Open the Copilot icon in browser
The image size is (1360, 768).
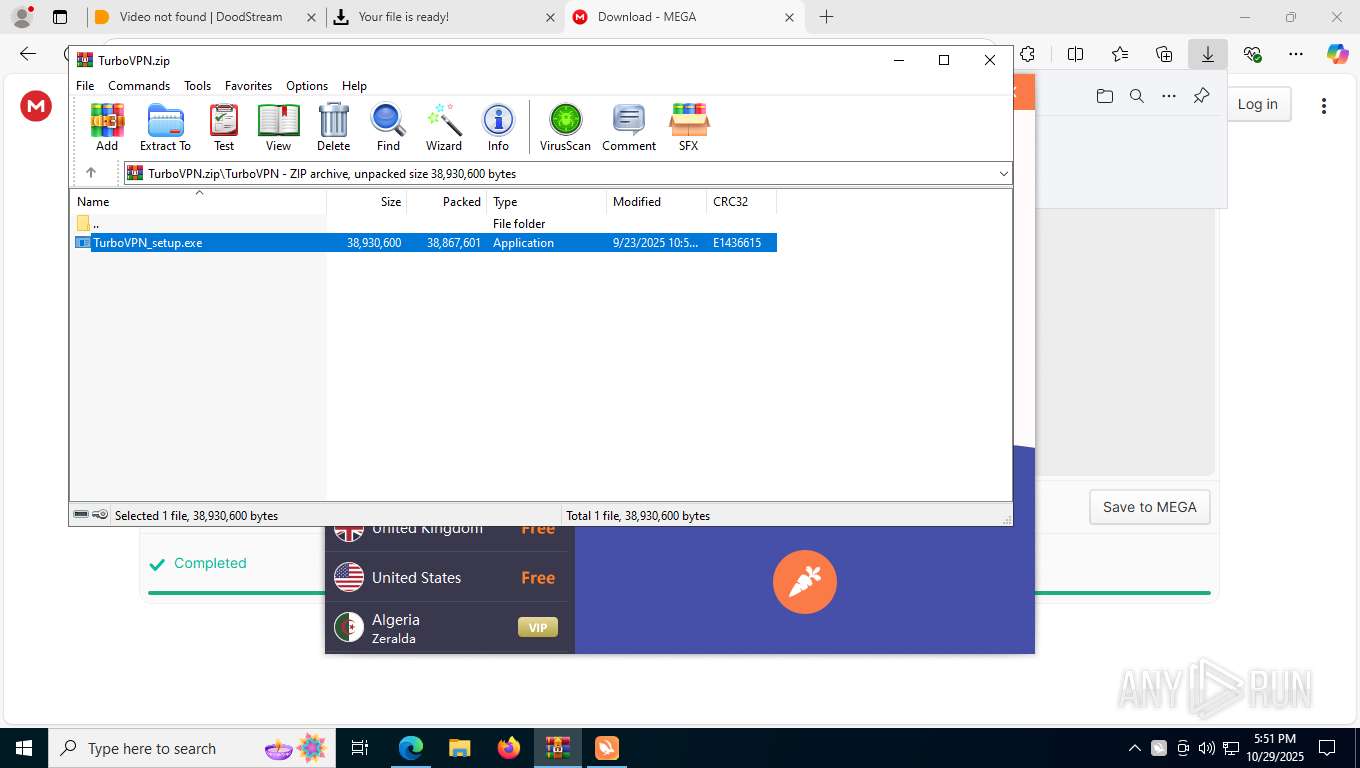coord(1338,54)
